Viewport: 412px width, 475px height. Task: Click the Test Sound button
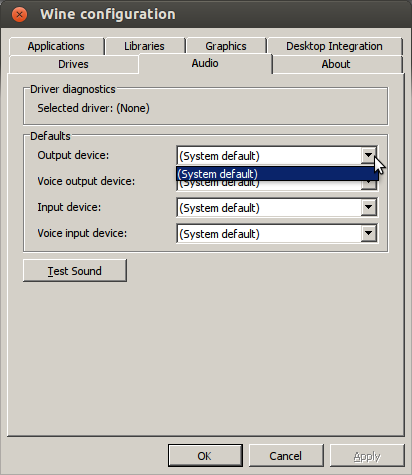click(75, 271)
